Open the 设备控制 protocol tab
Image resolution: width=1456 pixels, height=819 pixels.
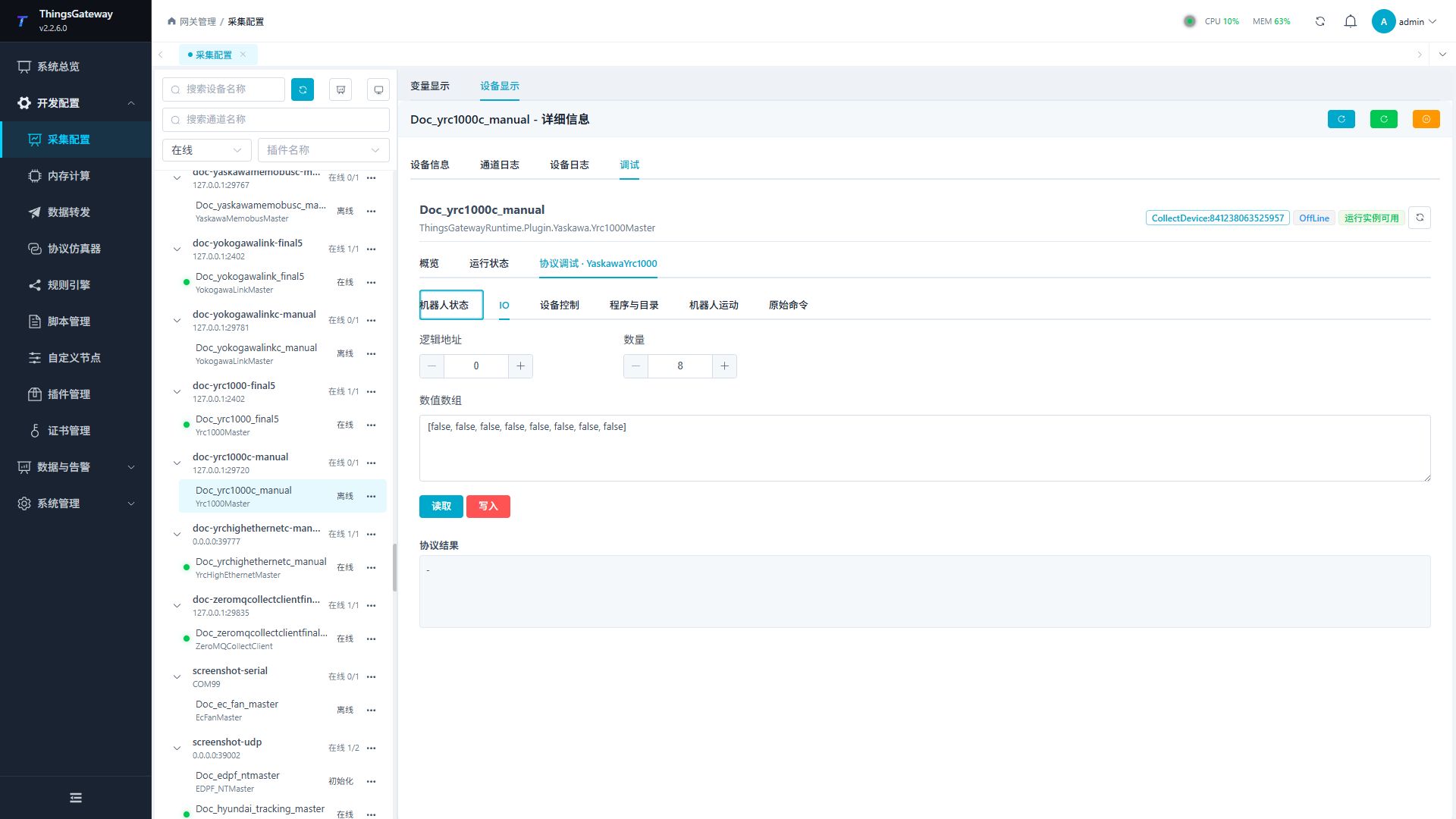tap(560, 305)
